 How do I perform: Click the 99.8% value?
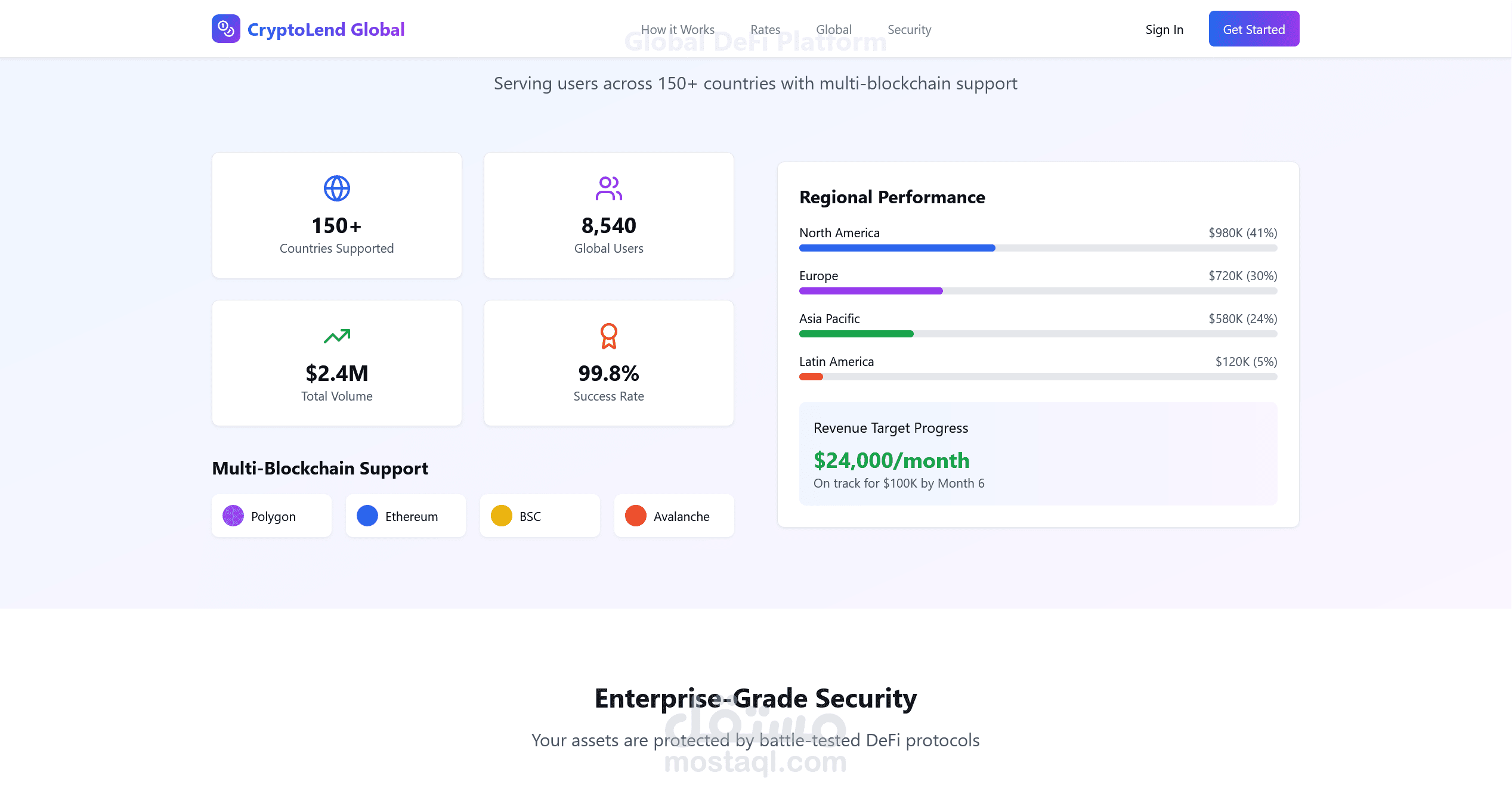coord(609,373)
